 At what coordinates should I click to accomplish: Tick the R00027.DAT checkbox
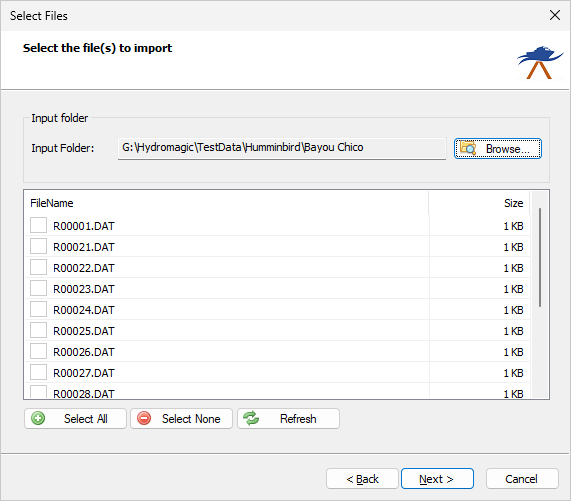pyautogui.click(x=38, y=372)
